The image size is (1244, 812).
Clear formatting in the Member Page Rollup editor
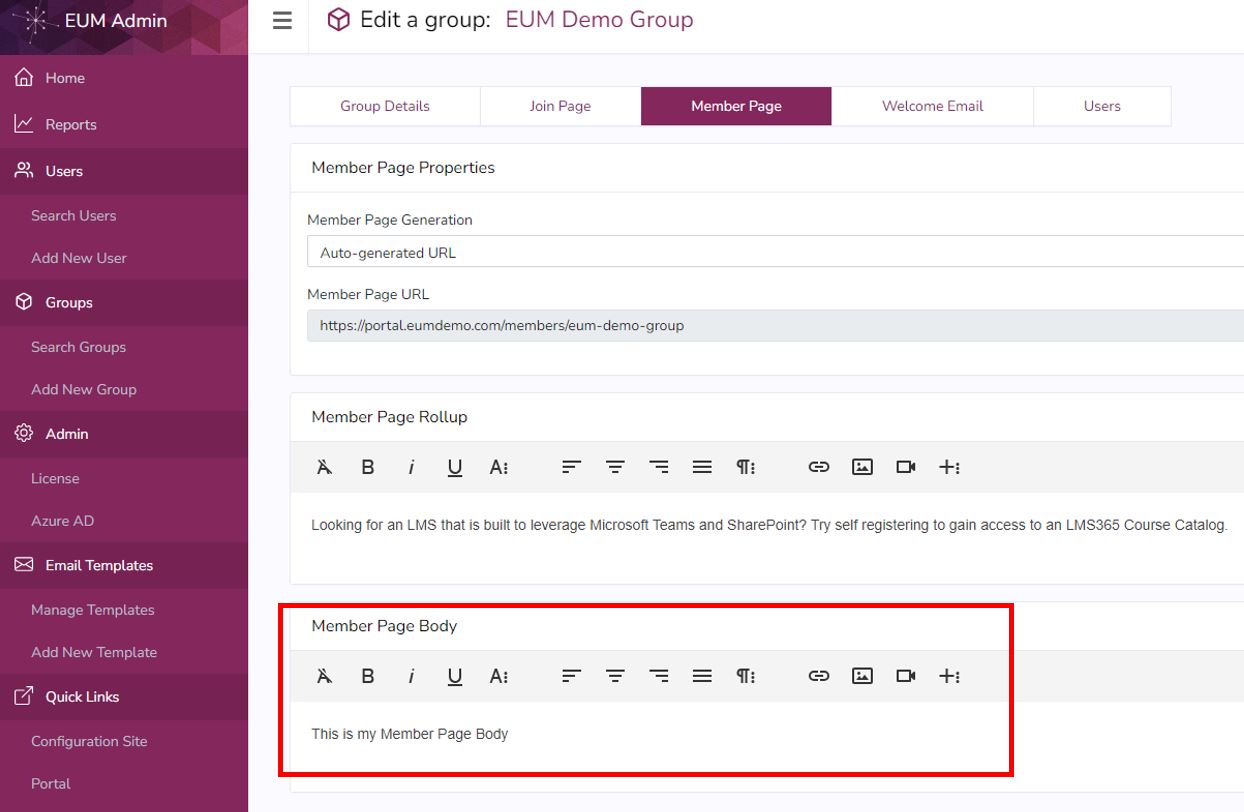[323, 466]
